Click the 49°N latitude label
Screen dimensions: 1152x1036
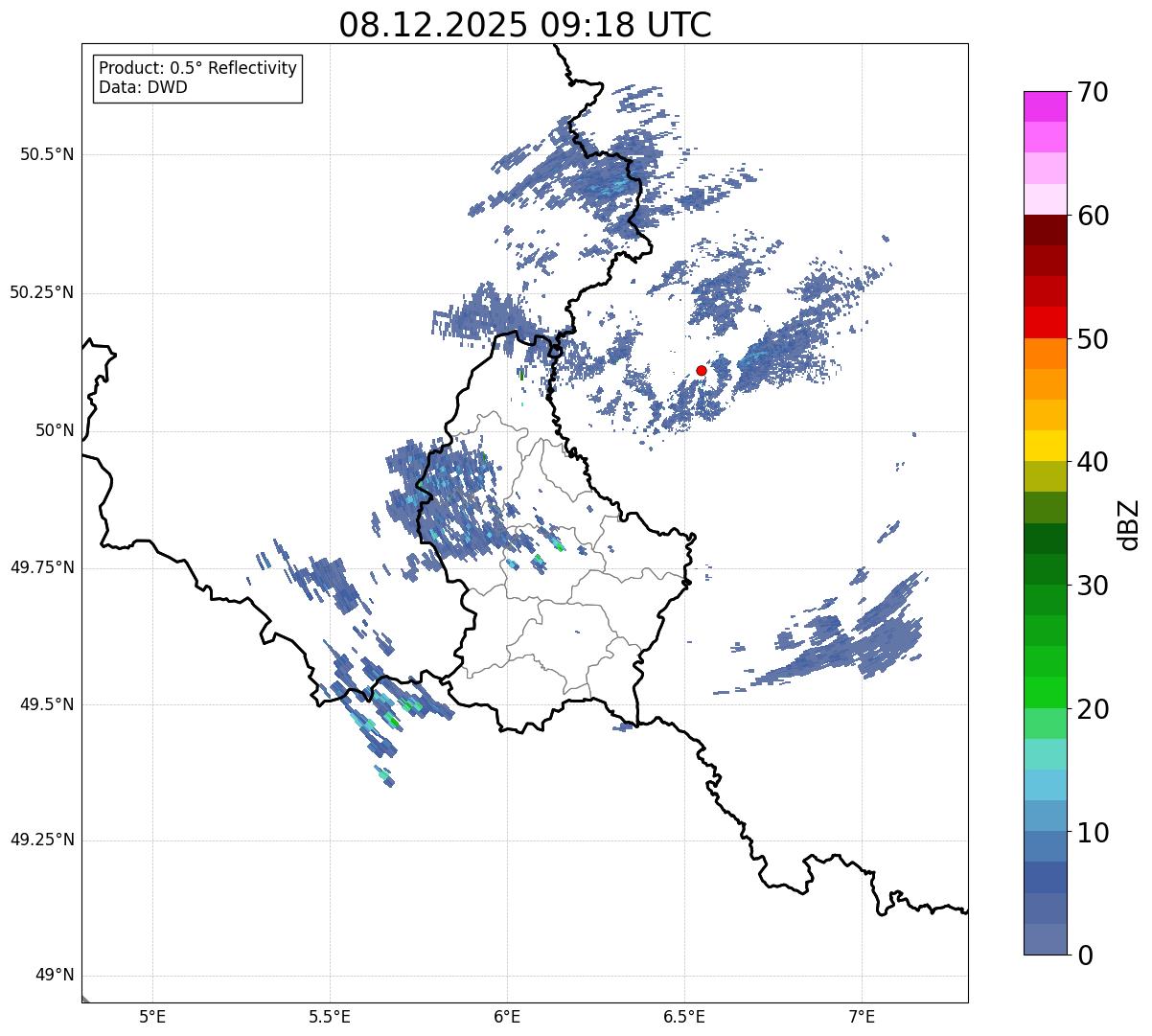click(x=55, y=976)
